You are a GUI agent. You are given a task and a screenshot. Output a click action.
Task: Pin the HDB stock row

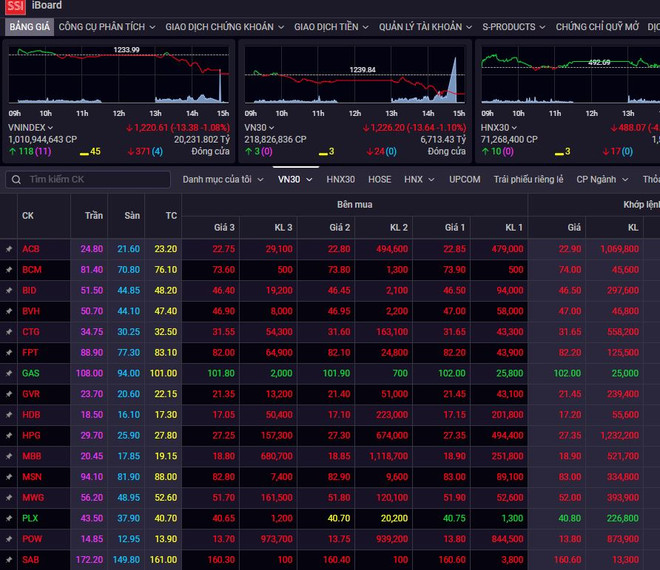pyautogui.click(x=9, y=415)
